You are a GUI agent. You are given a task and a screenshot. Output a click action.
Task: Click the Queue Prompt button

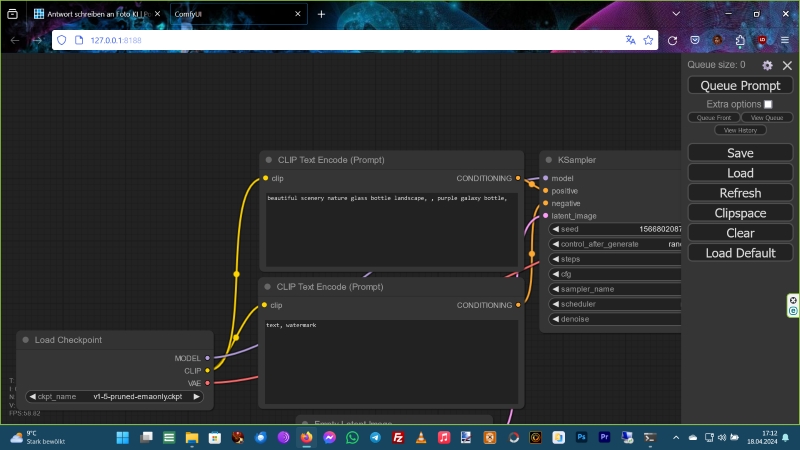click(740, 86)
